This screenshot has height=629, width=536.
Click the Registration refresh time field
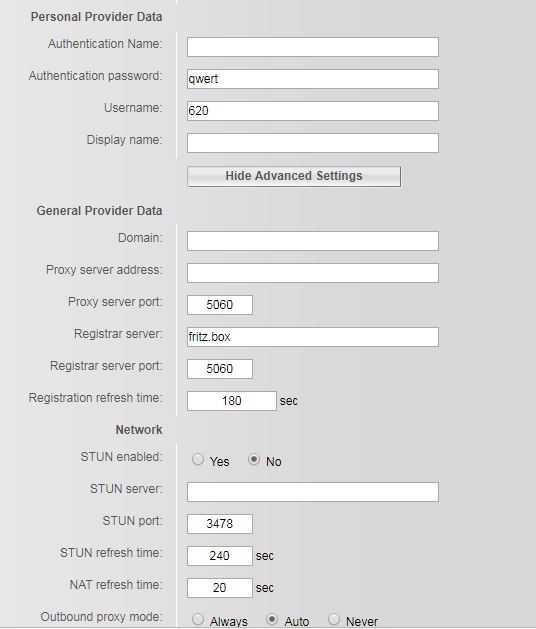(231, 401)
